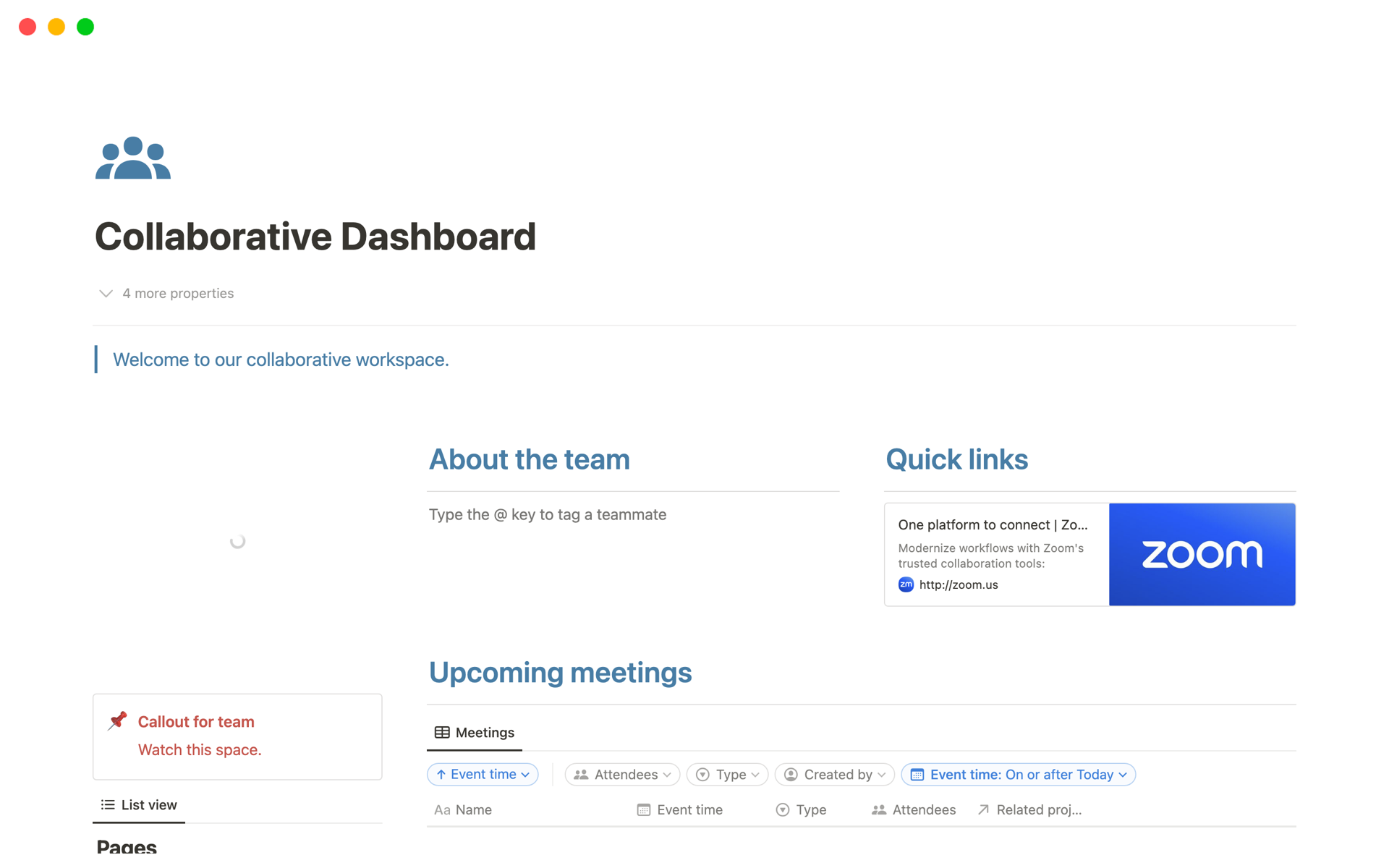Select the List view tab

(x=148, y=804)
